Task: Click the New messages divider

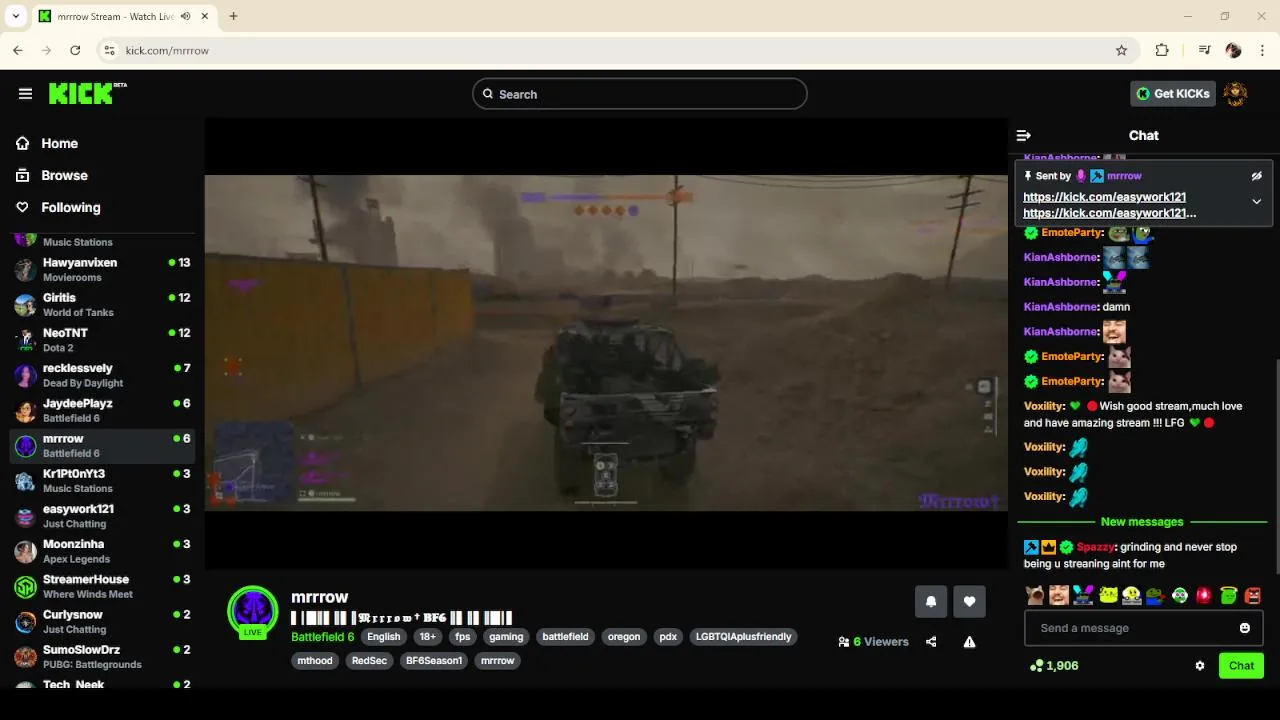Action: (1142, 522)
